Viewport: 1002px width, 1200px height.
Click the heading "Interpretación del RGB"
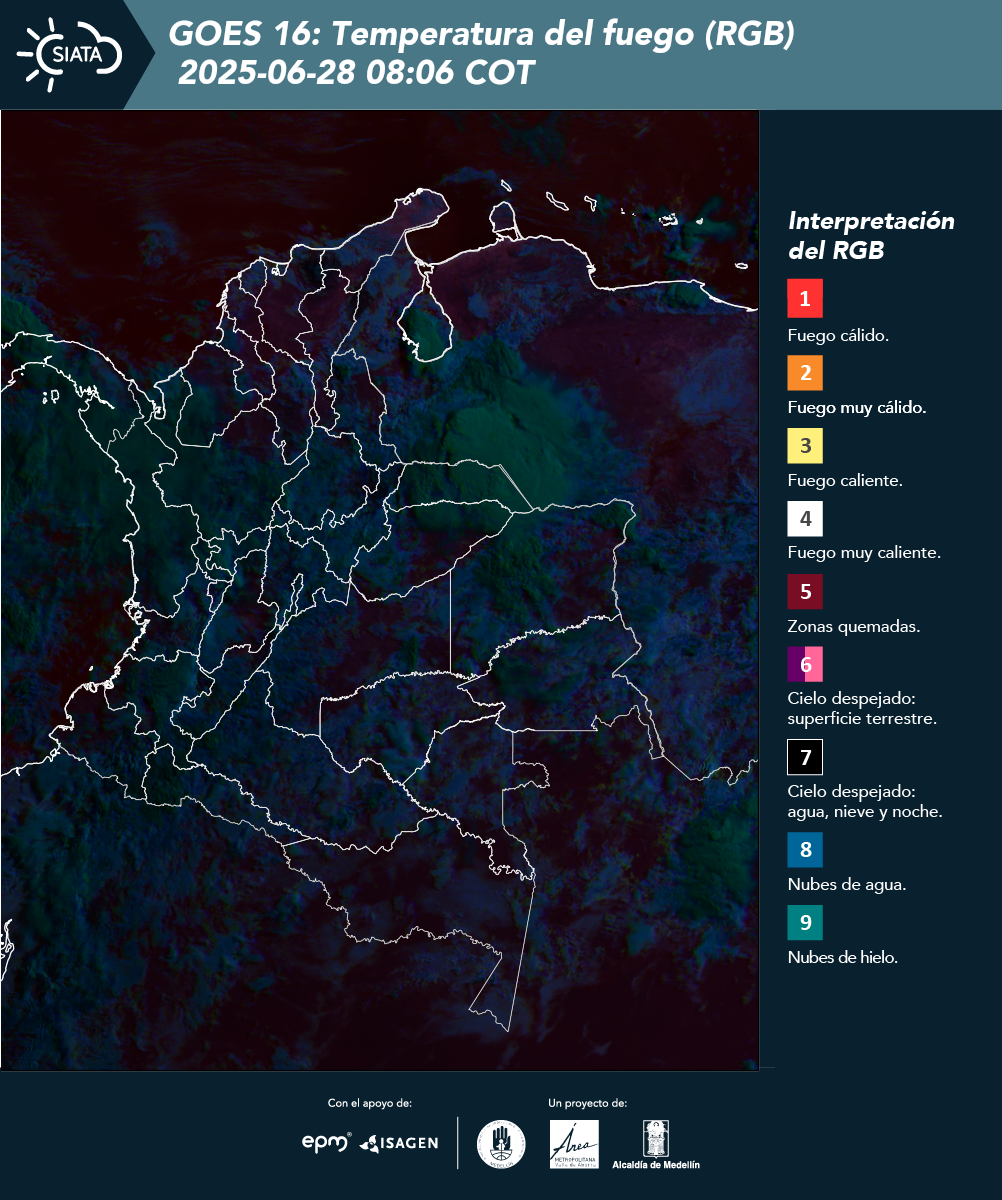point(871,236)
